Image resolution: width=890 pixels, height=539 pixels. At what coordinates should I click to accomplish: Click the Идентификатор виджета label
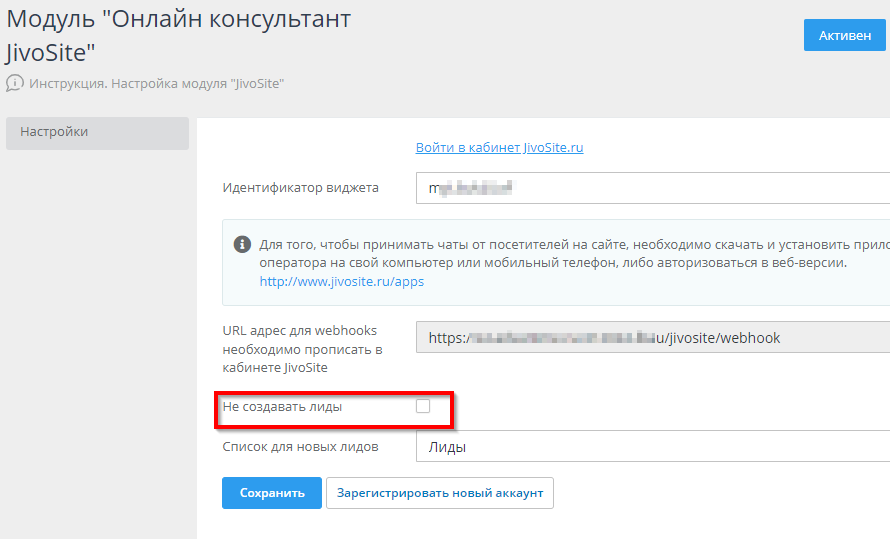[300, 188]
